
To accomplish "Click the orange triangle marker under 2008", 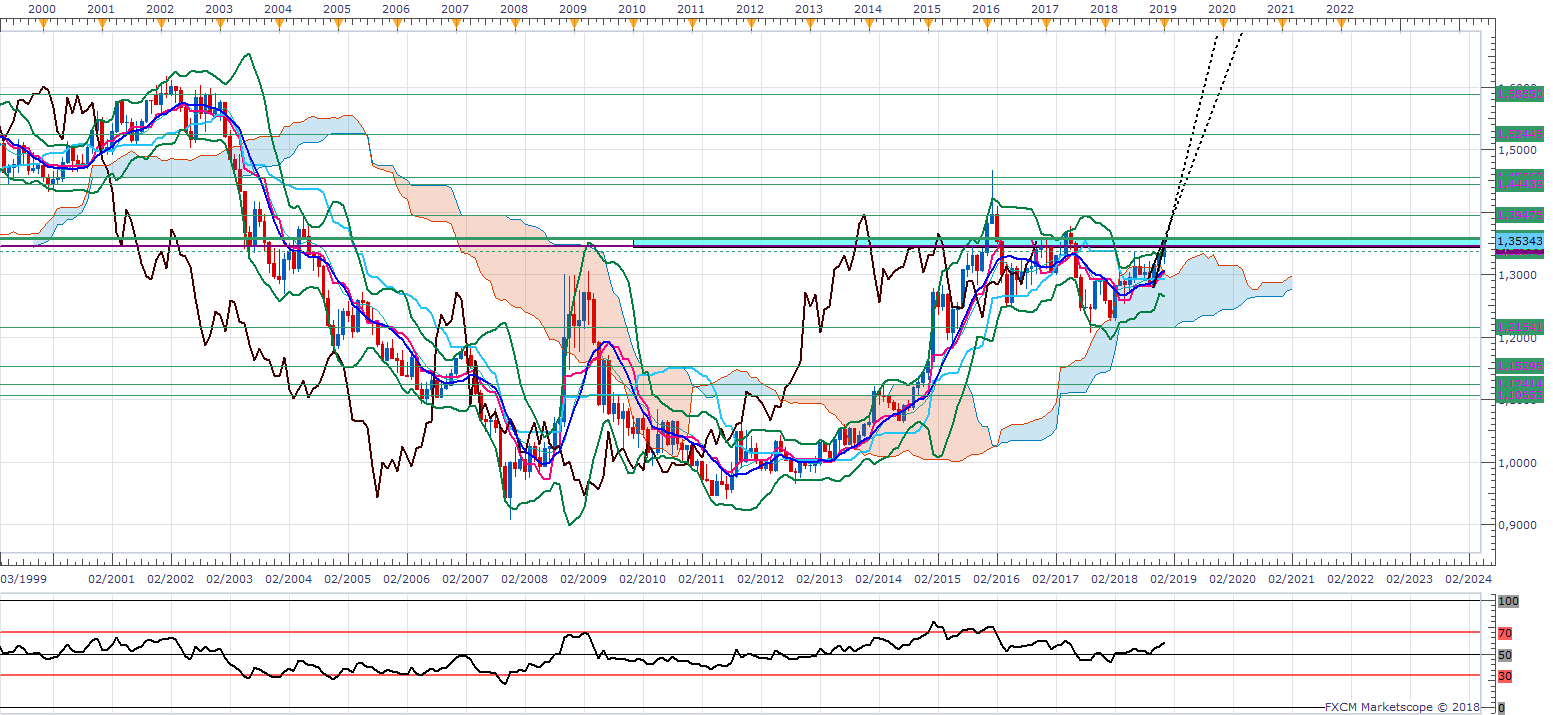I will tap(514, 25).
